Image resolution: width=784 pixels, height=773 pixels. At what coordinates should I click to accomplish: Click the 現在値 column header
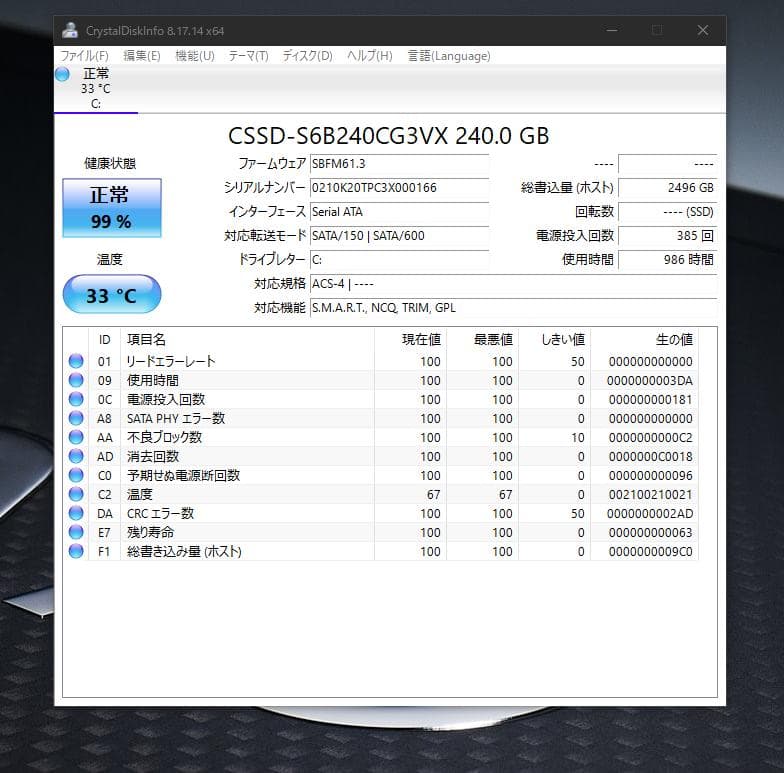click(410, 340)
